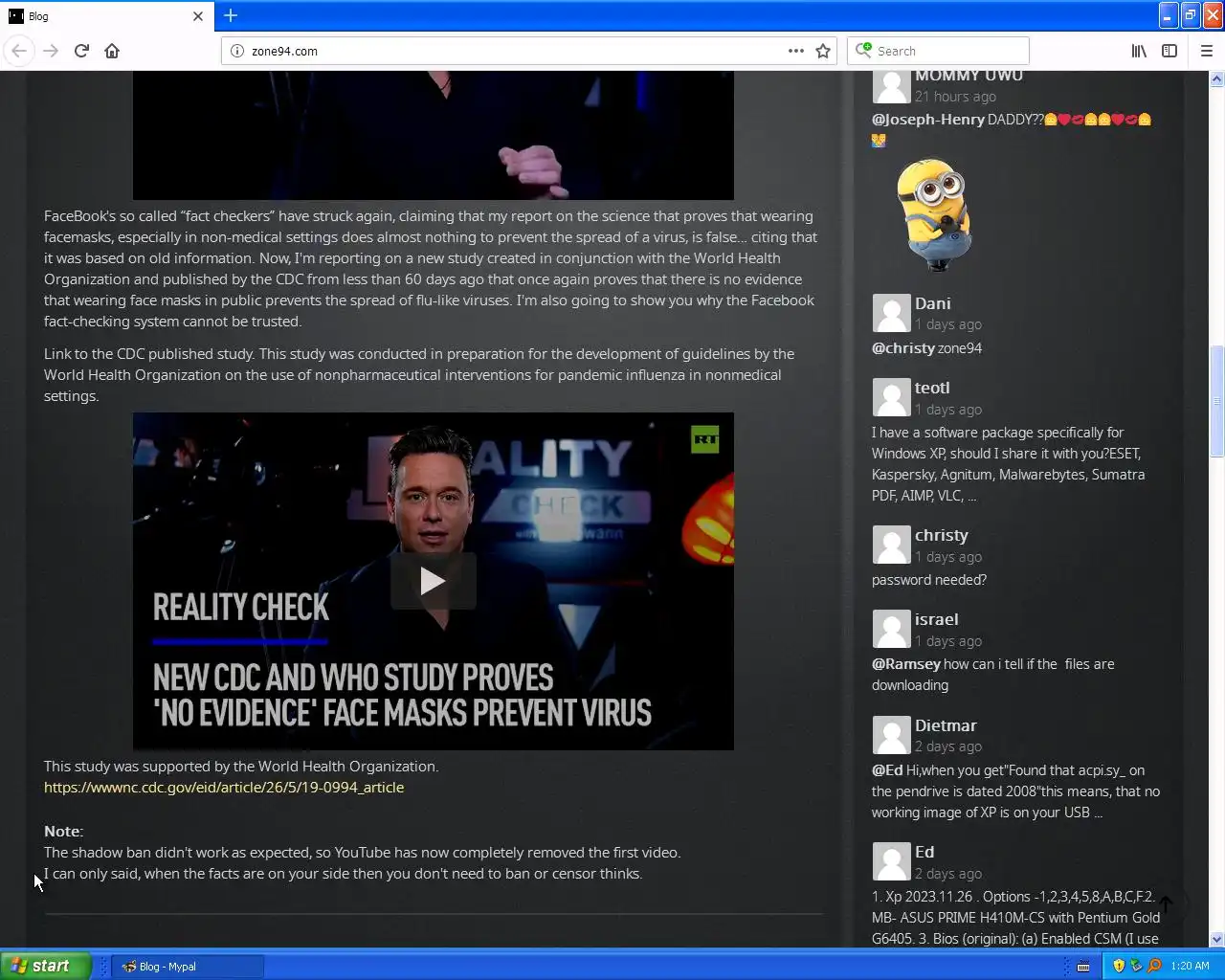Open teotl's commenter avatar
Image resolution: width=1225 pixels, height=980 pixels.
point(891,397)
